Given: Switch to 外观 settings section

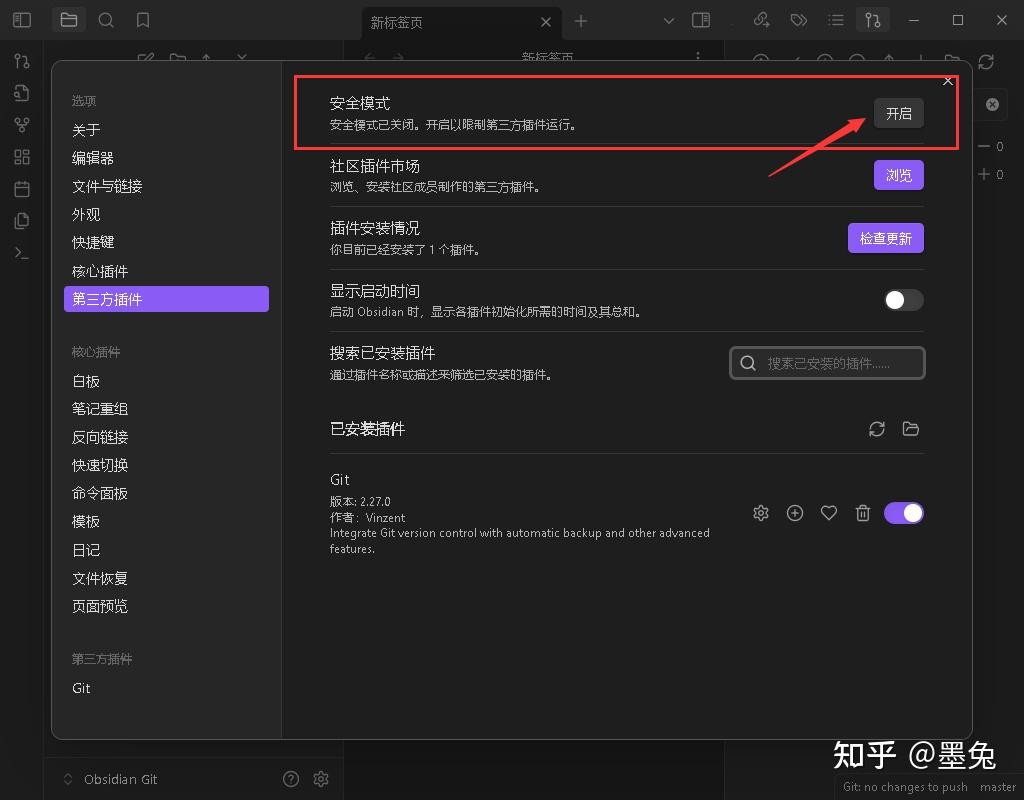Looking at the screenshot, I should (x=87, y=214).
